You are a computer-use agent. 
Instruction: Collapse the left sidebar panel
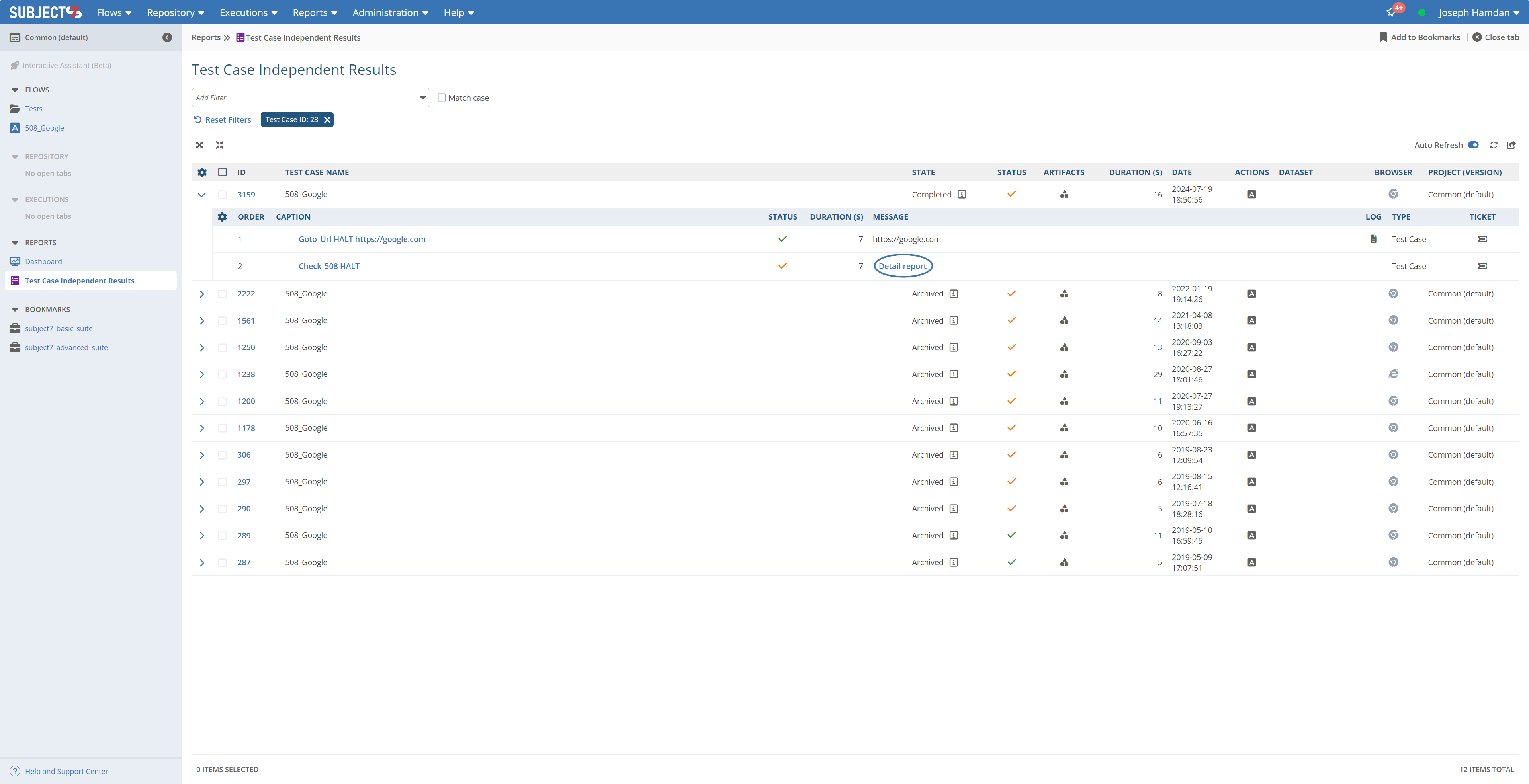coord(167,37)
